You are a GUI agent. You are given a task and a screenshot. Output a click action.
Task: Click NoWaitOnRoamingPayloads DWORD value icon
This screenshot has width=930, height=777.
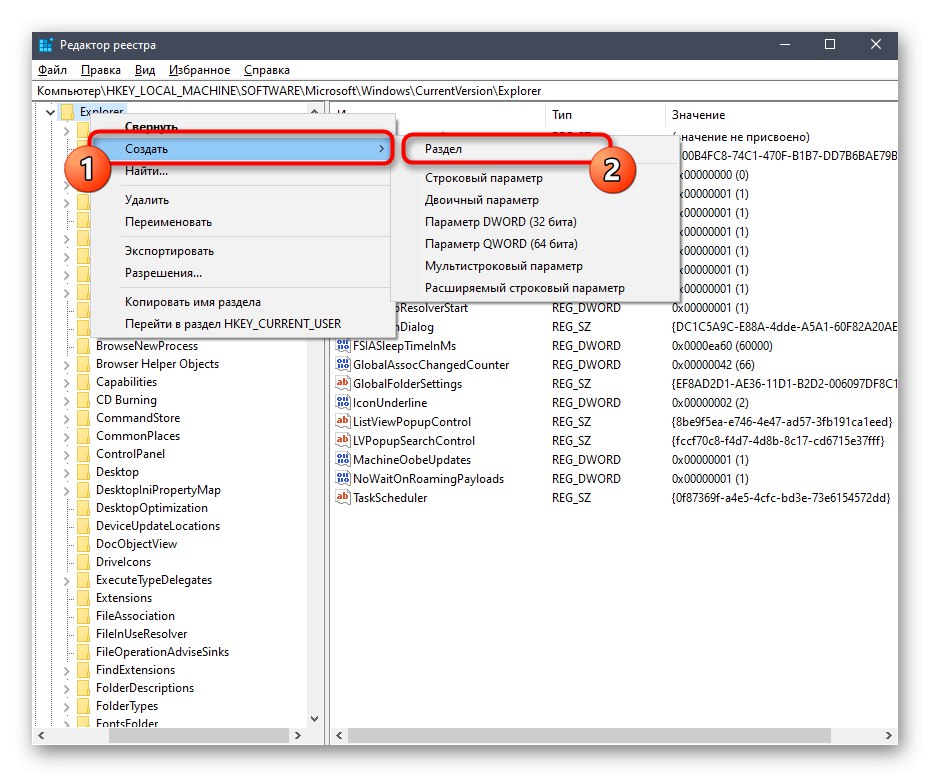(342, 478)
